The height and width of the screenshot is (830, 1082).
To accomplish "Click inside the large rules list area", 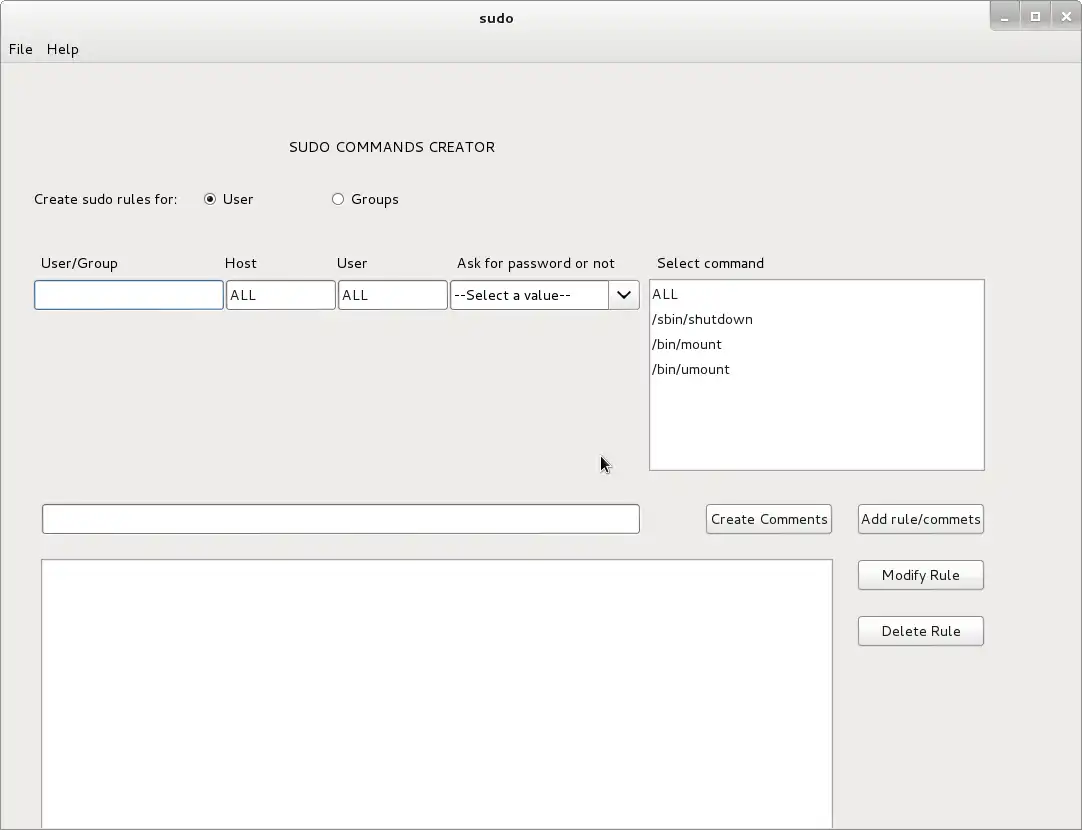I will pyautogui.click(x=436, y=692).
